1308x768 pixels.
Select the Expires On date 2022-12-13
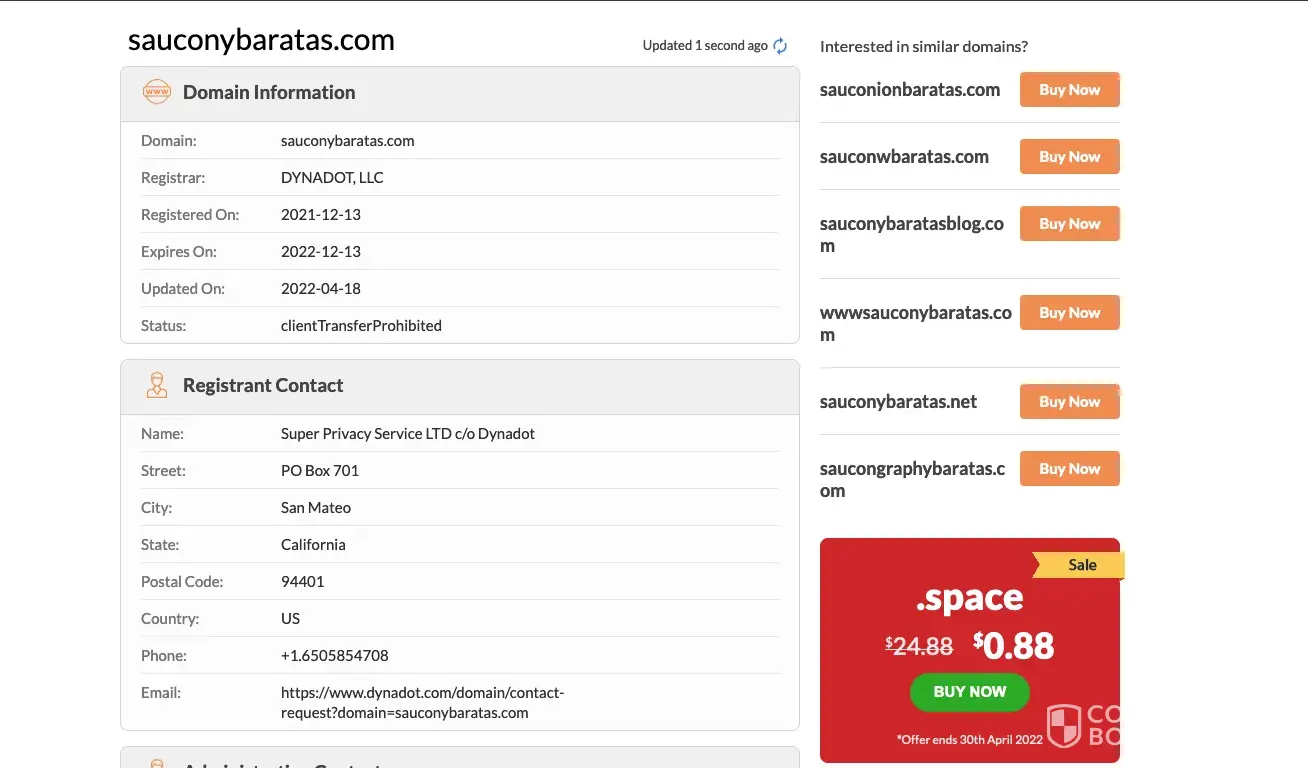(321, 252)
